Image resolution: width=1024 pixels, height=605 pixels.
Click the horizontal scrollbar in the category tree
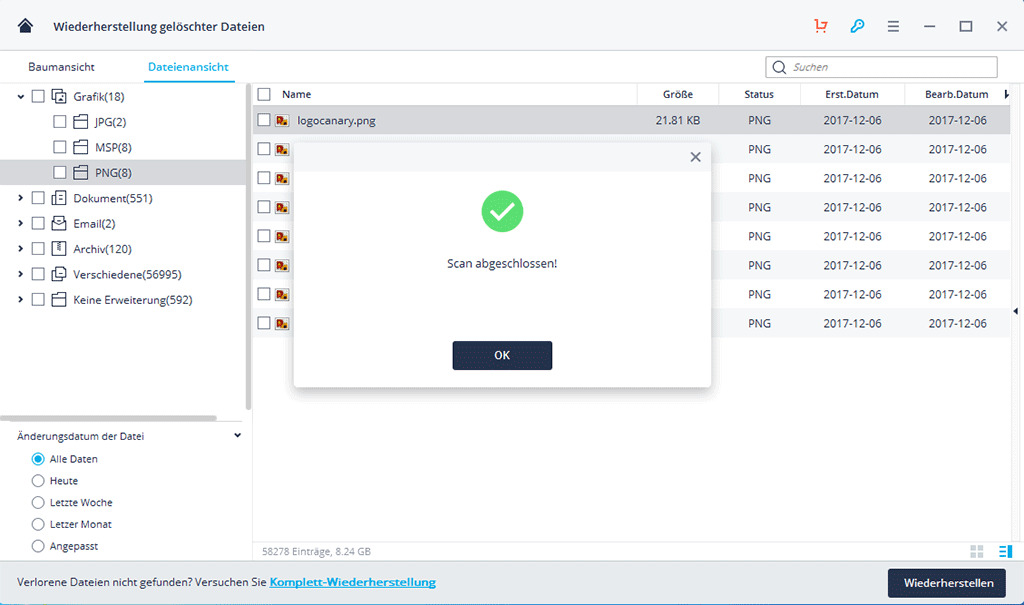[108, 418]
